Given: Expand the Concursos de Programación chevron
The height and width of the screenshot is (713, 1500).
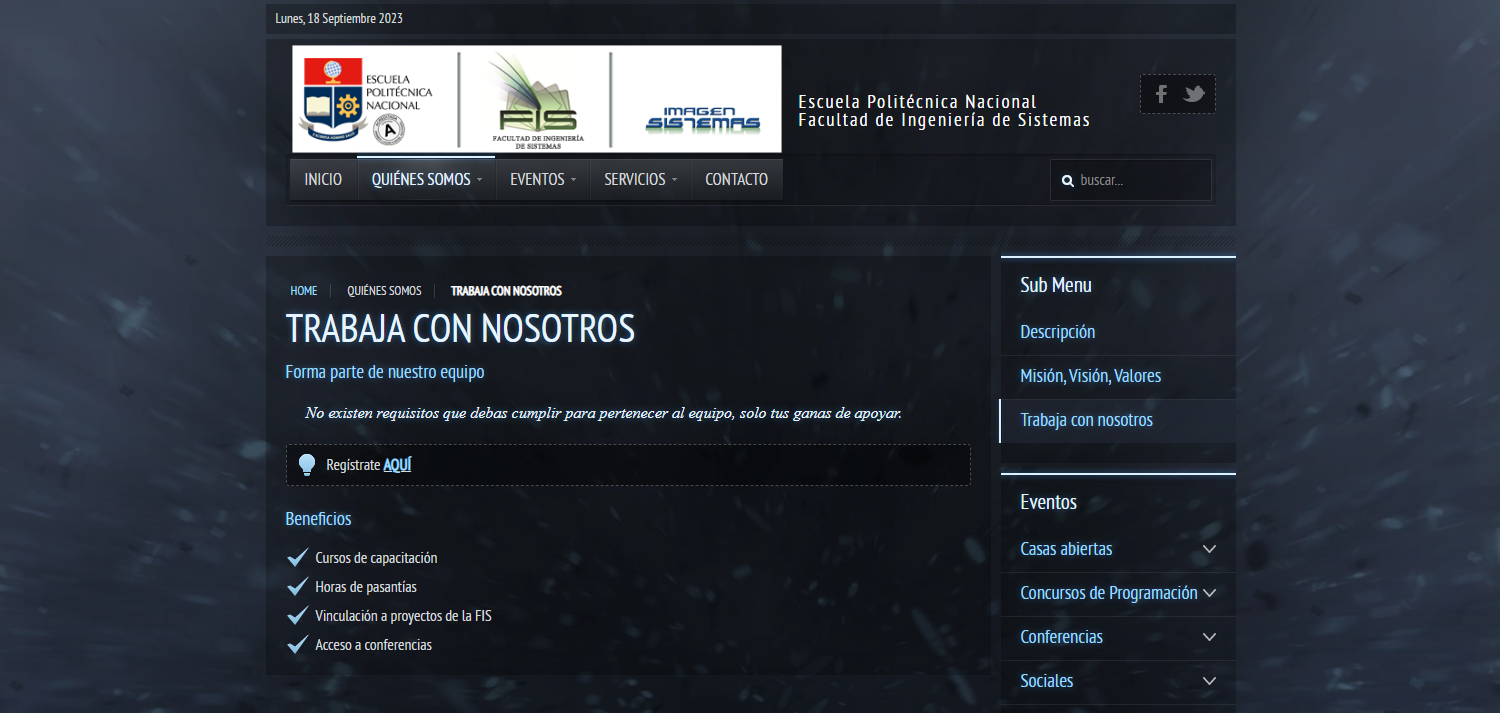Looking at the screenshot, I should tap(1209, 593).
